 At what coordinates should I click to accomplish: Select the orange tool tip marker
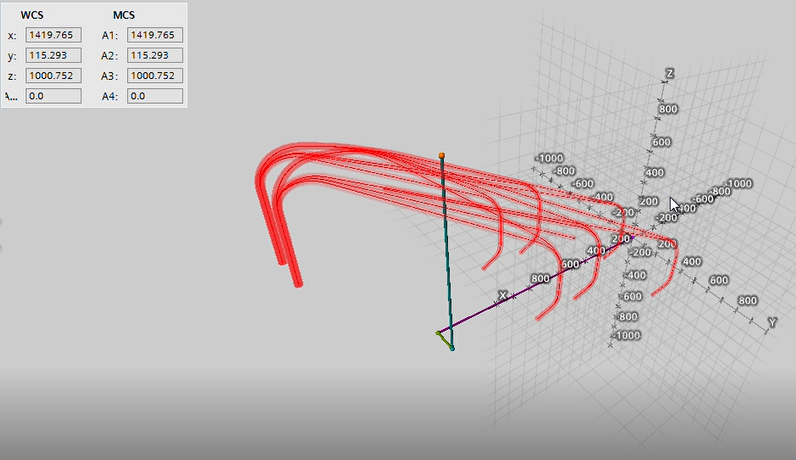coord(441,156)
